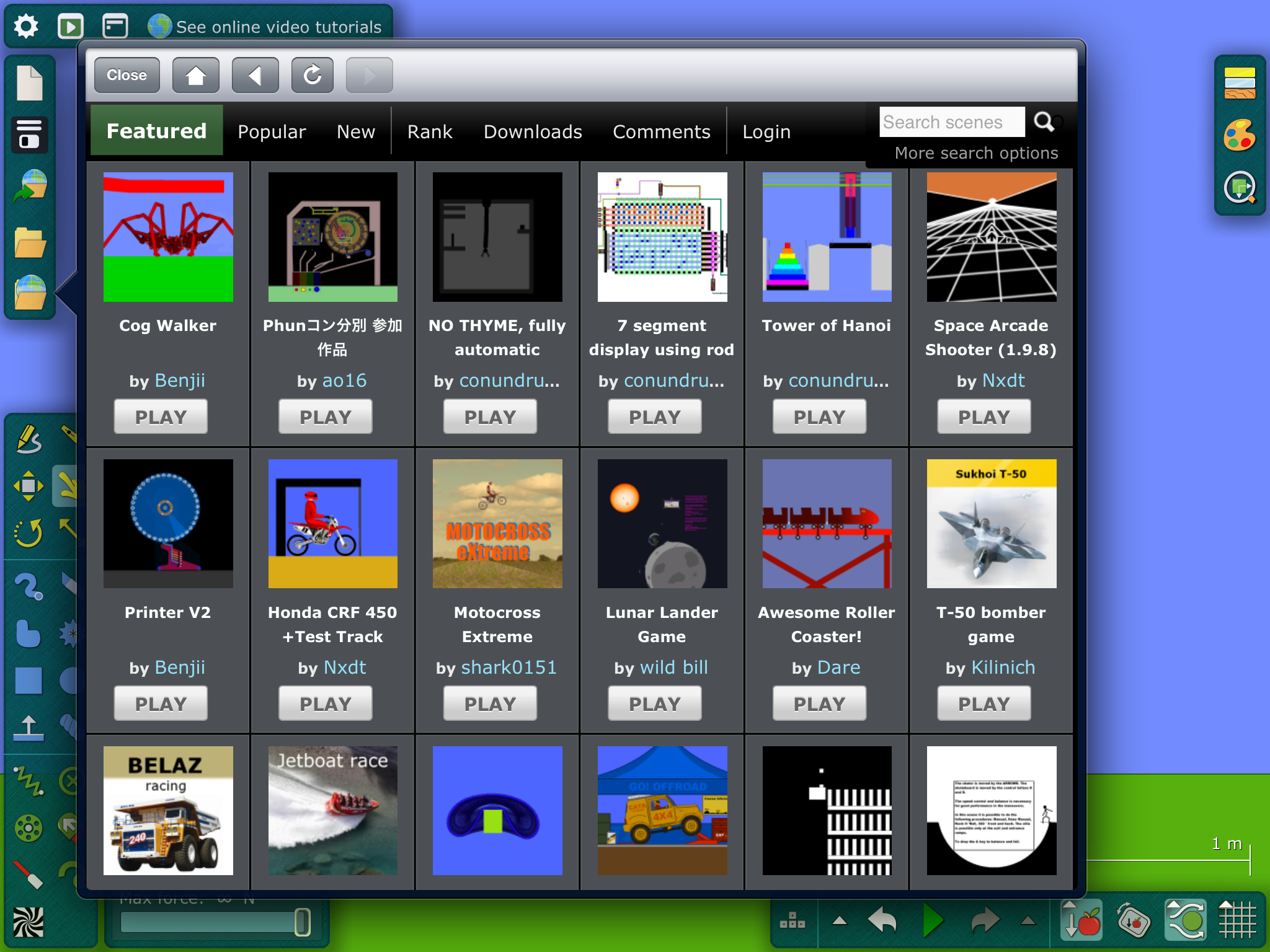Play the Cog Walker scene

[x=161, y=416]
